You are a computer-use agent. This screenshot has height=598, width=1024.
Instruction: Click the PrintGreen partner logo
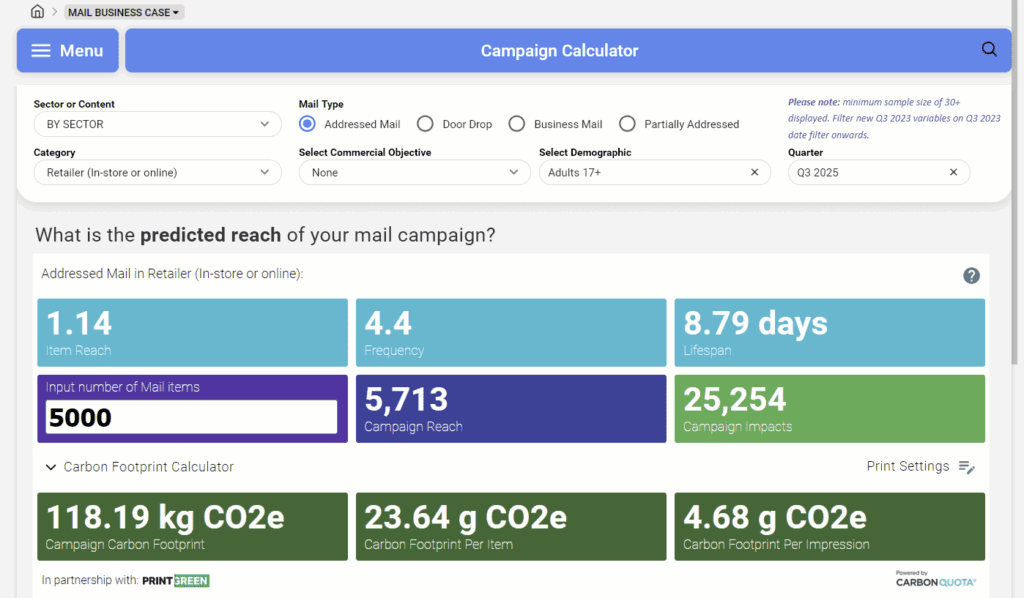pyautogui.click(x=176, y=580)
